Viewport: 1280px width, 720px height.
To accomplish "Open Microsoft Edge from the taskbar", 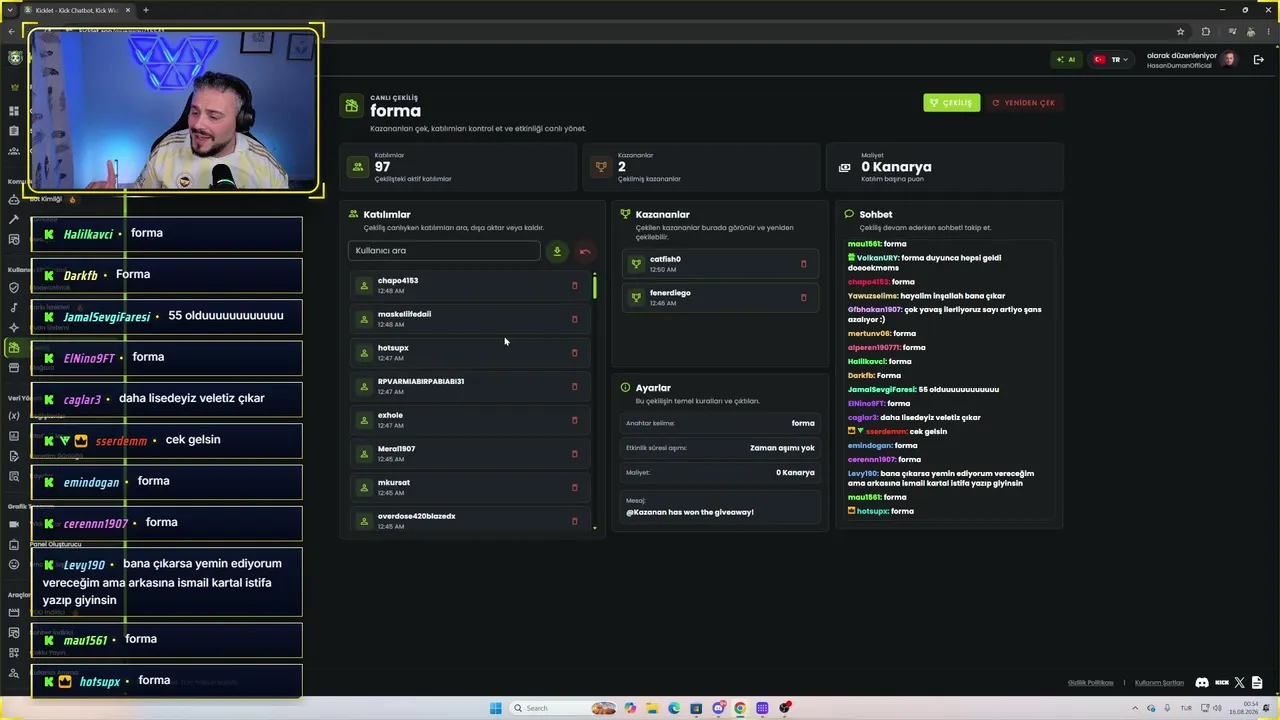I will point(674,708).
